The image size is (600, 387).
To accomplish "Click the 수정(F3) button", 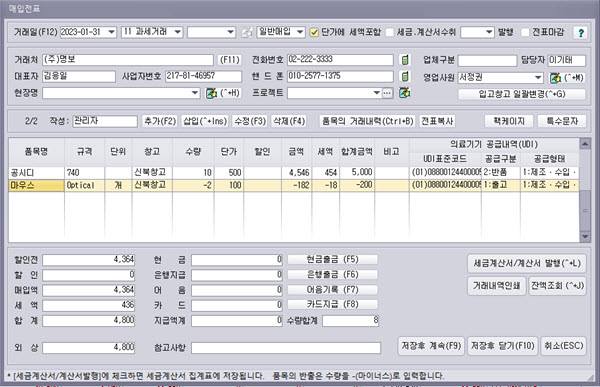I will [x=250, y=121].
